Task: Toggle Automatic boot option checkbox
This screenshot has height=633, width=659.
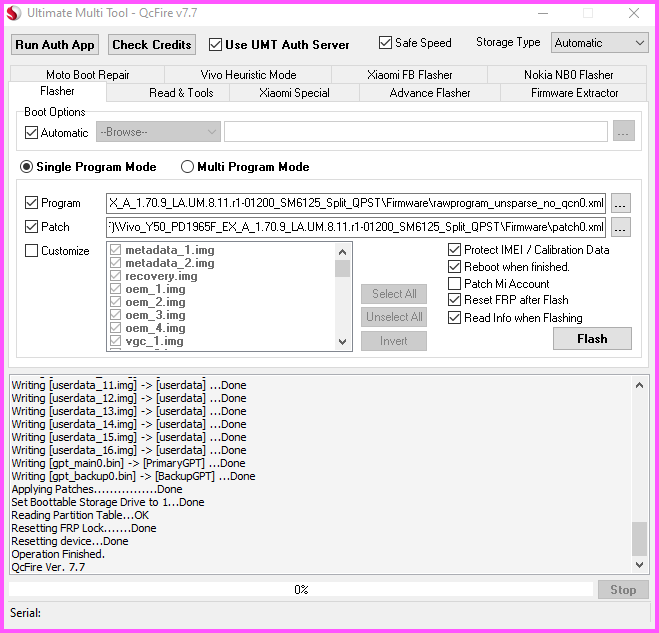Action: pyautogui.click(x=32, y=133)
